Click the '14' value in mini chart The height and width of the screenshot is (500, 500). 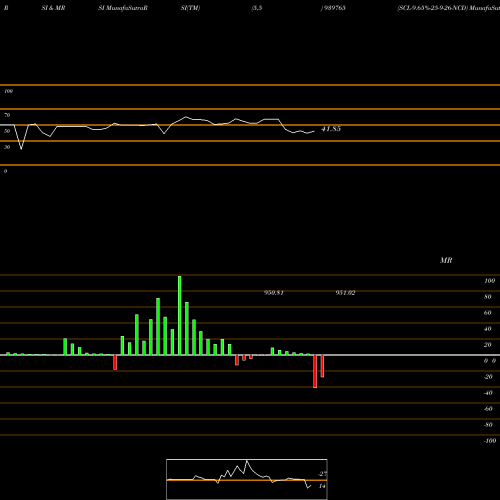(x=322, y=486)
